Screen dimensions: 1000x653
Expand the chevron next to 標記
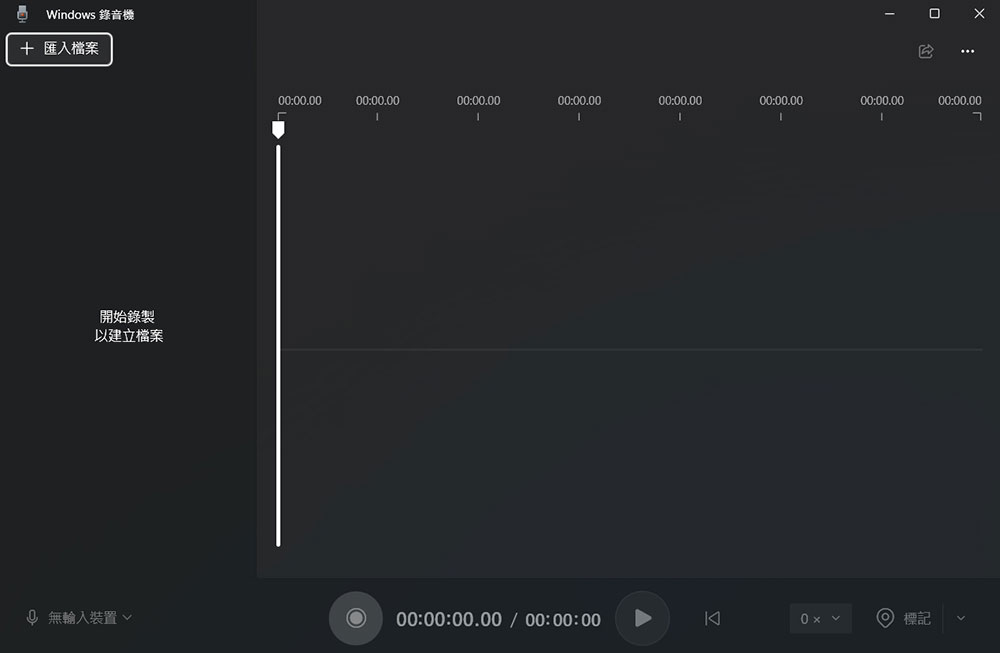961,619
